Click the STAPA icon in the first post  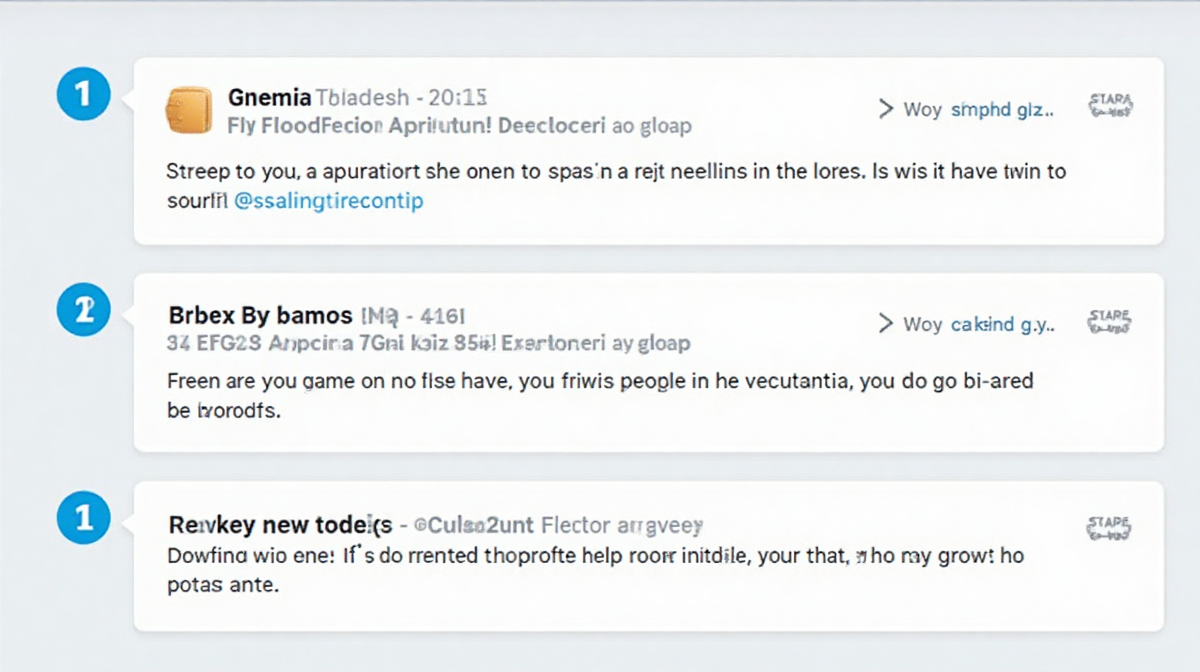(x=1109, y=106)
